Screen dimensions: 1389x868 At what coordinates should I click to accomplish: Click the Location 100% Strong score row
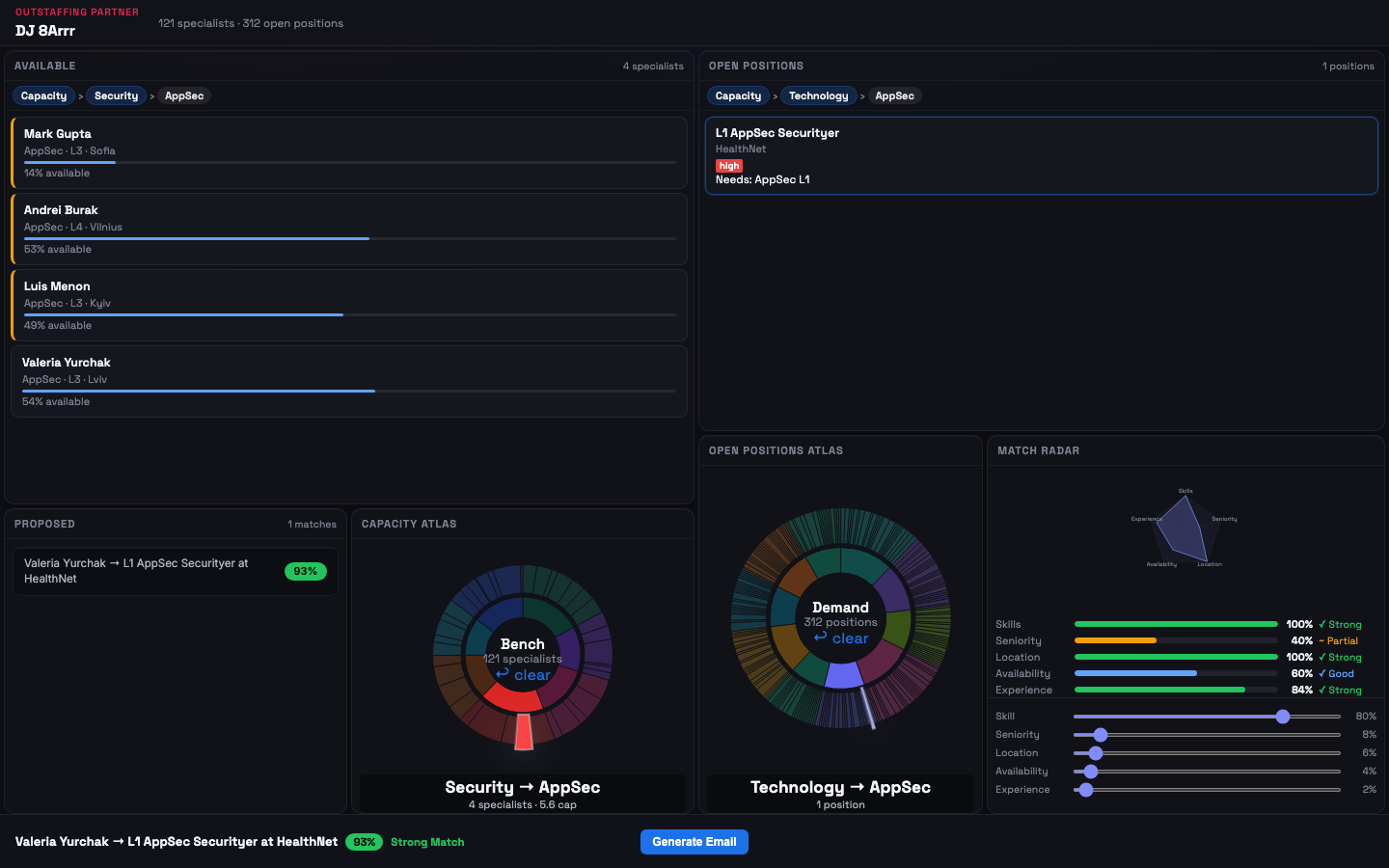point(1179,657)
